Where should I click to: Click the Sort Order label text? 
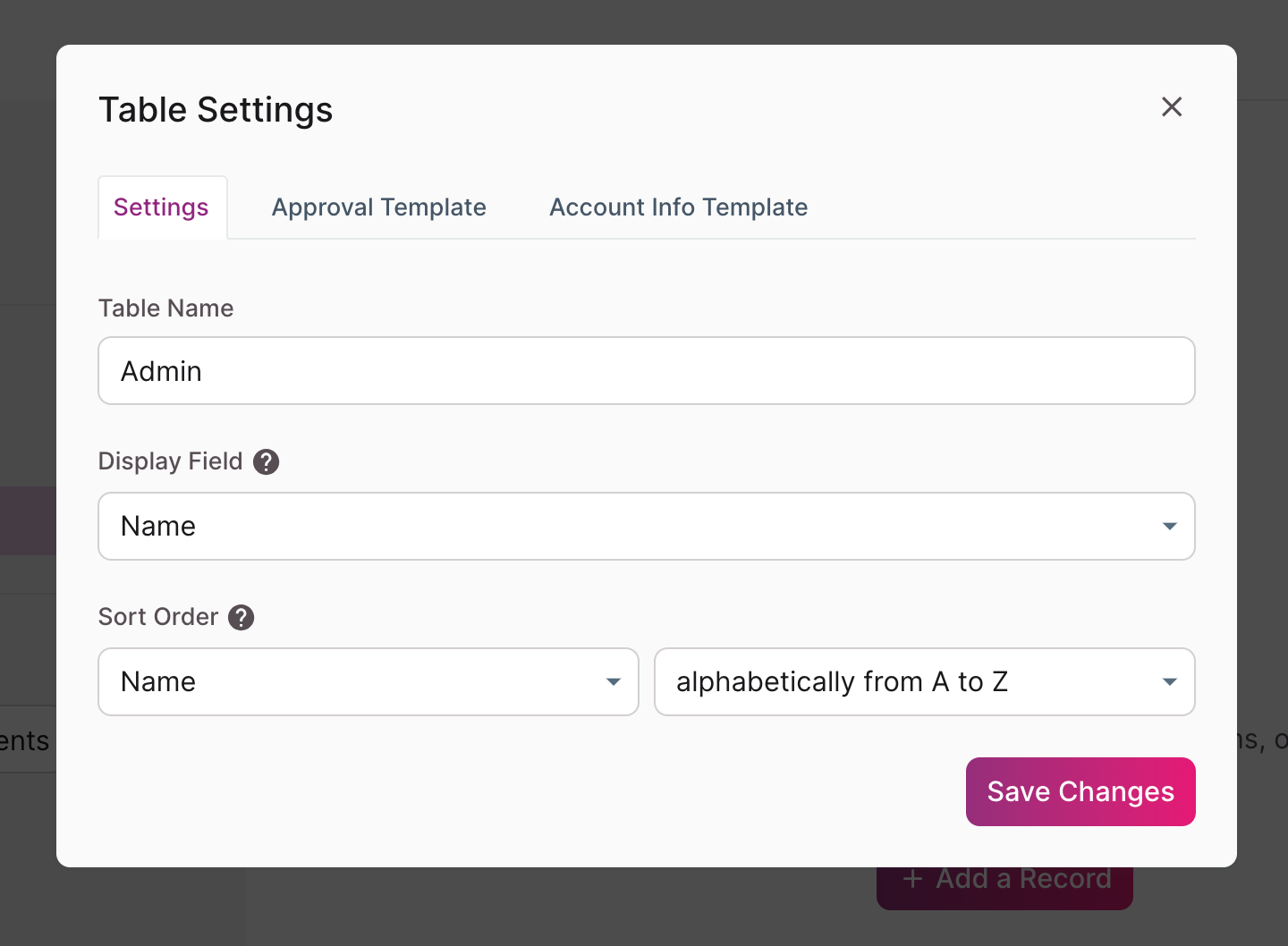[158, 617]
